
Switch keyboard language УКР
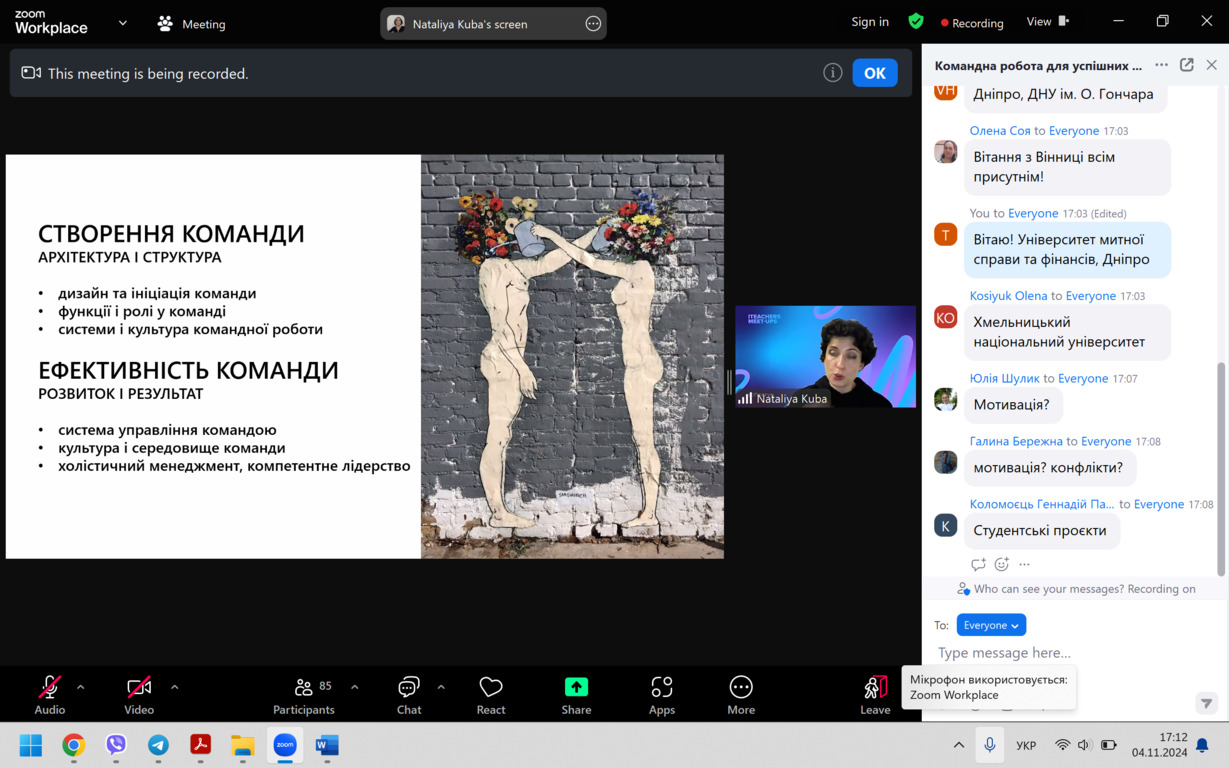[x=1026, y=745]
